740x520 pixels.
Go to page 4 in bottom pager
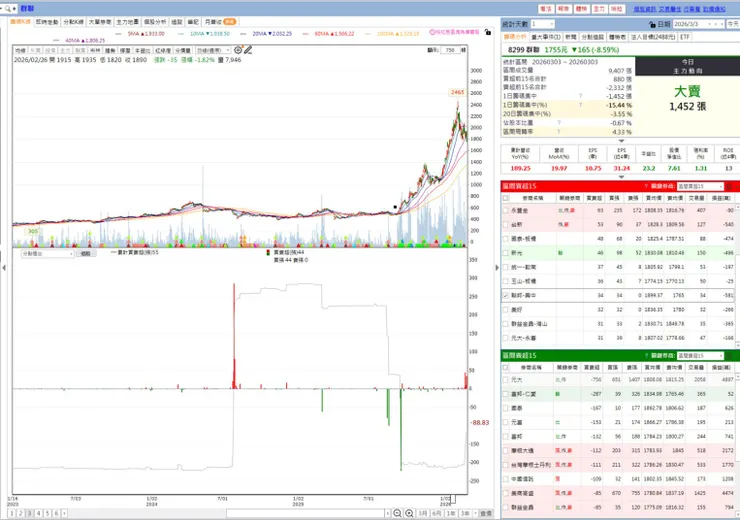click(x=39, y=513)
